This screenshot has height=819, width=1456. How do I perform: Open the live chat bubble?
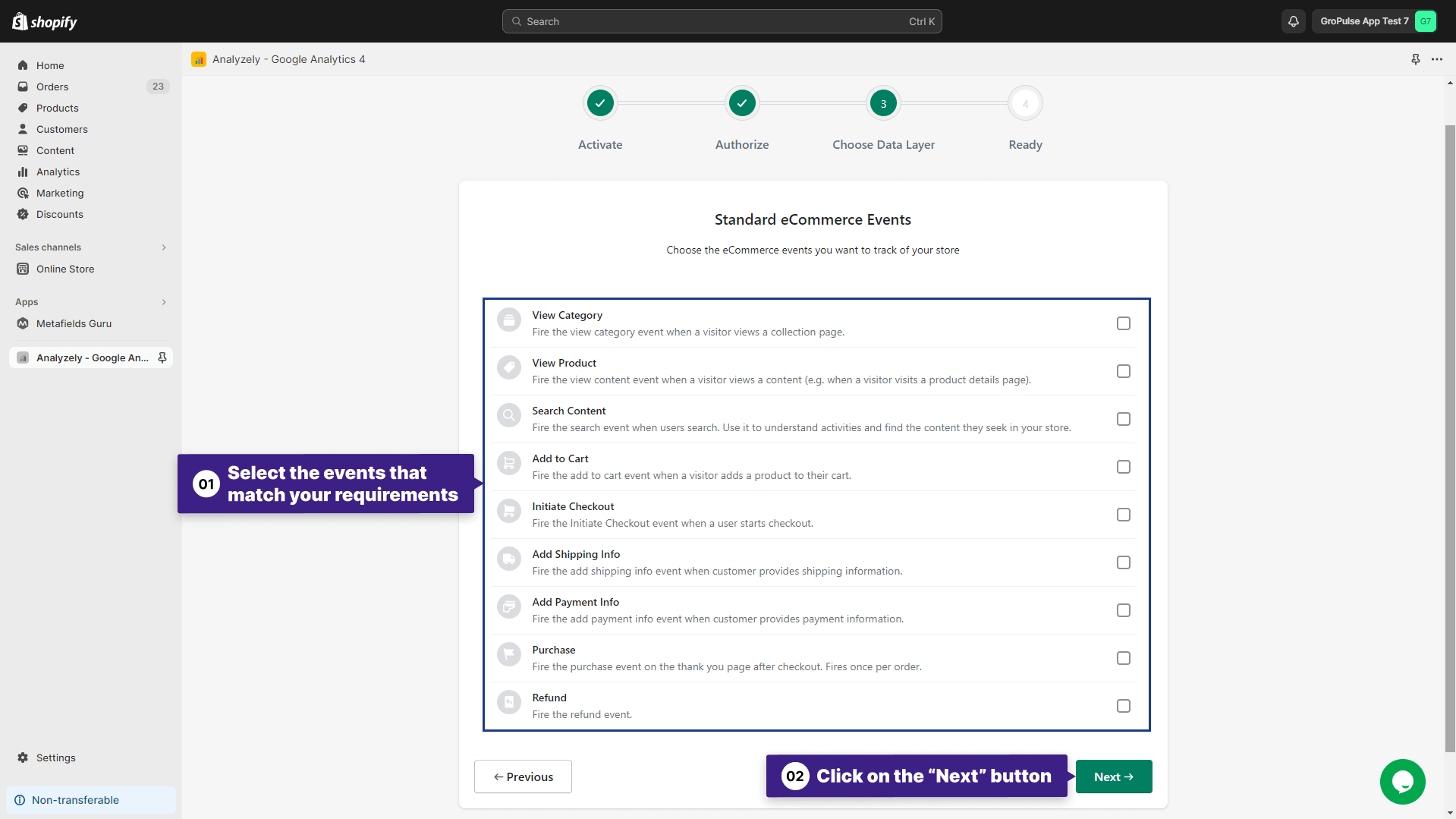(1403, 781)
